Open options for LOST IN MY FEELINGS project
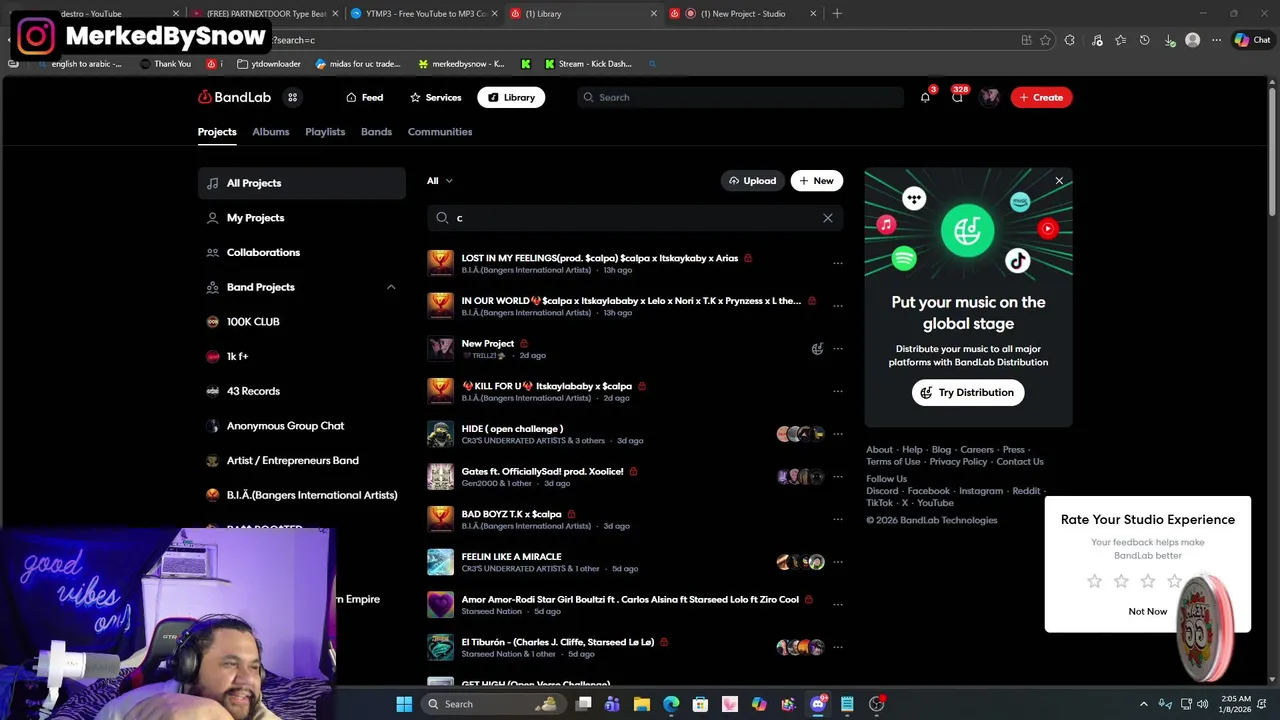This screenshot has height=720, width=1280. point(838,264)
